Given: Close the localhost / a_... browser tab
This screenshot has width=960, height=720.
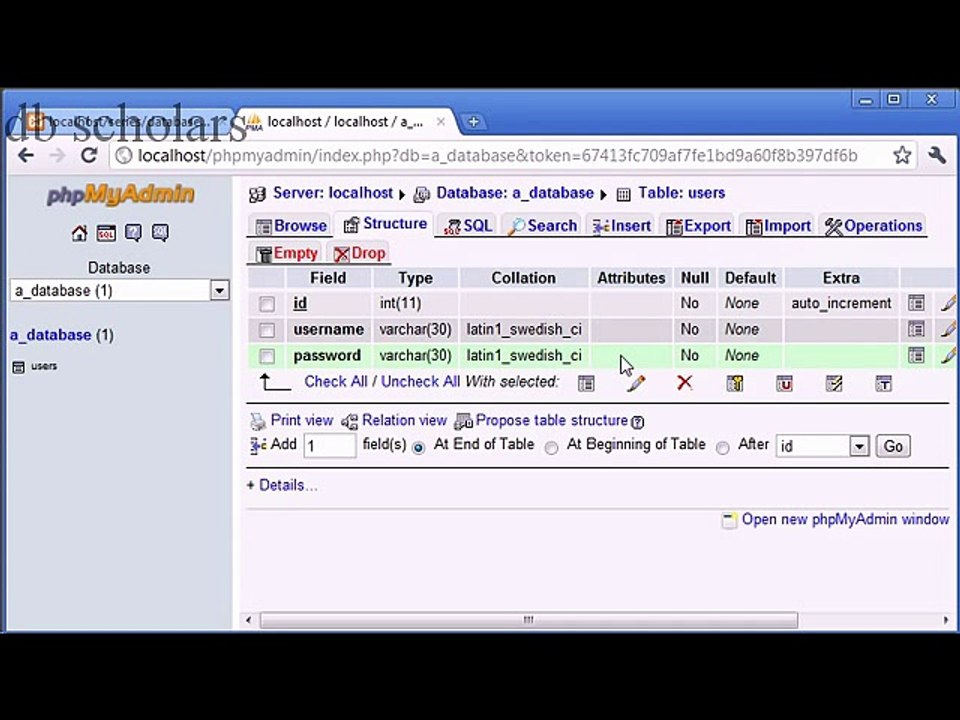Looking at the screenshot, I should click(x=440, y=122).
